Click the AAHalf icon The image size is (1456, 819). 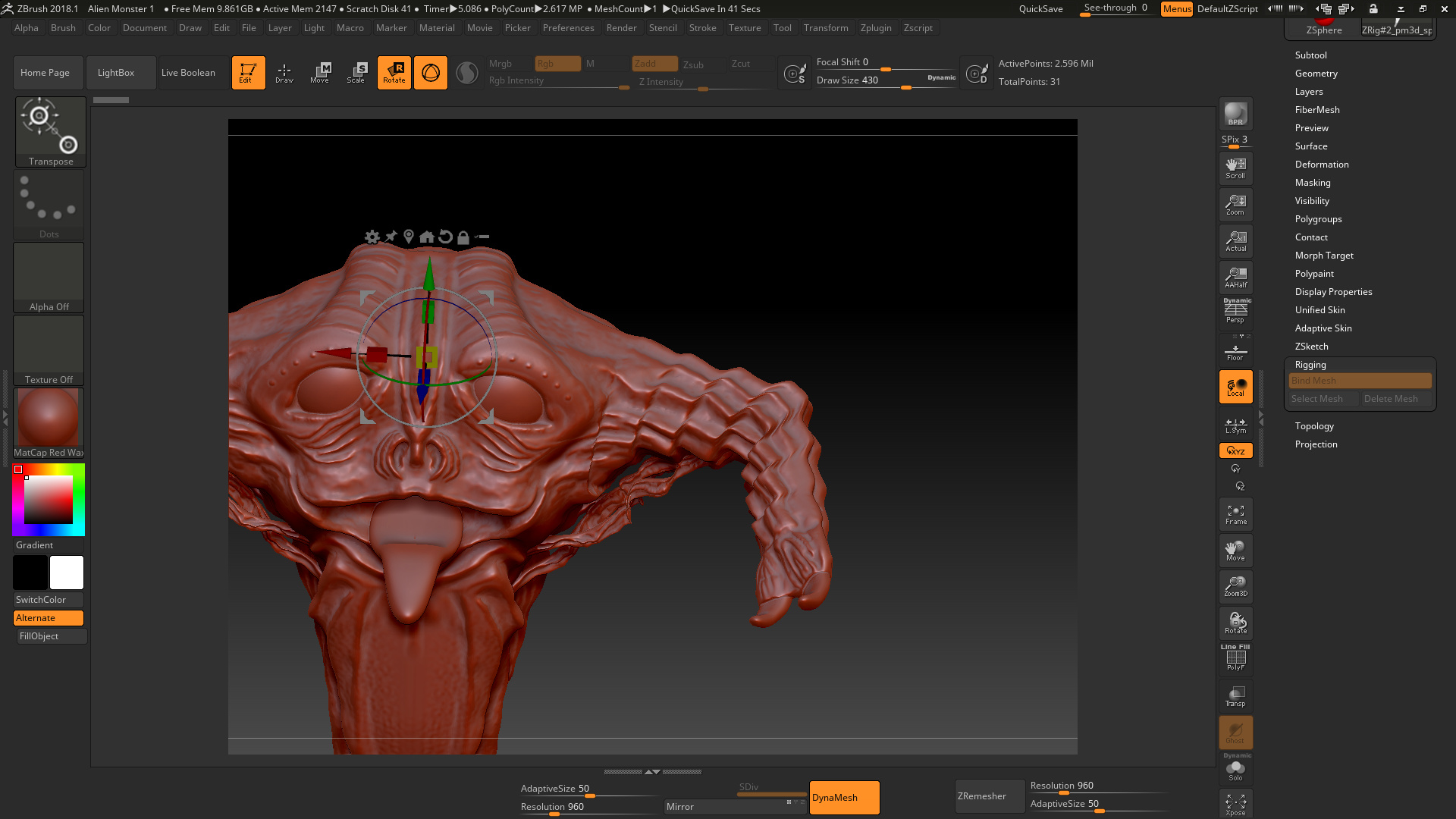click(1235, 278)
